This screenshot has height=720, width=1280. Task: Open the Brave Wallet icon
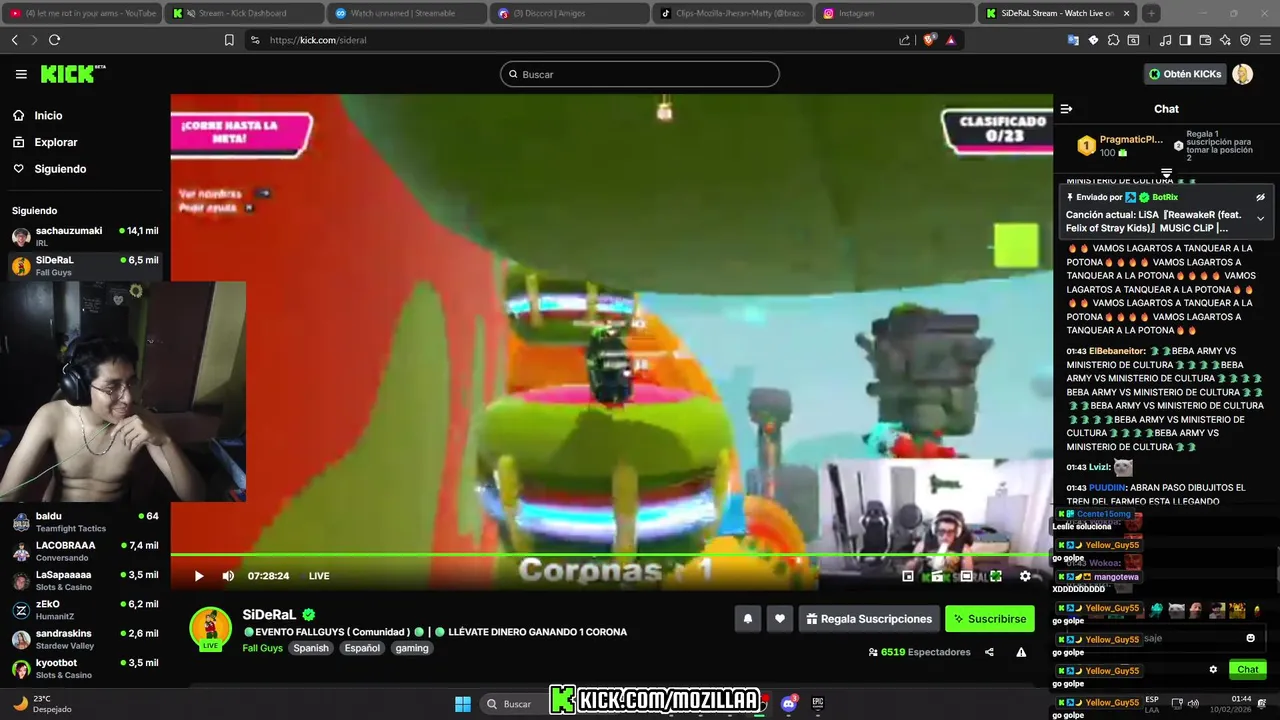[1205, 40]
